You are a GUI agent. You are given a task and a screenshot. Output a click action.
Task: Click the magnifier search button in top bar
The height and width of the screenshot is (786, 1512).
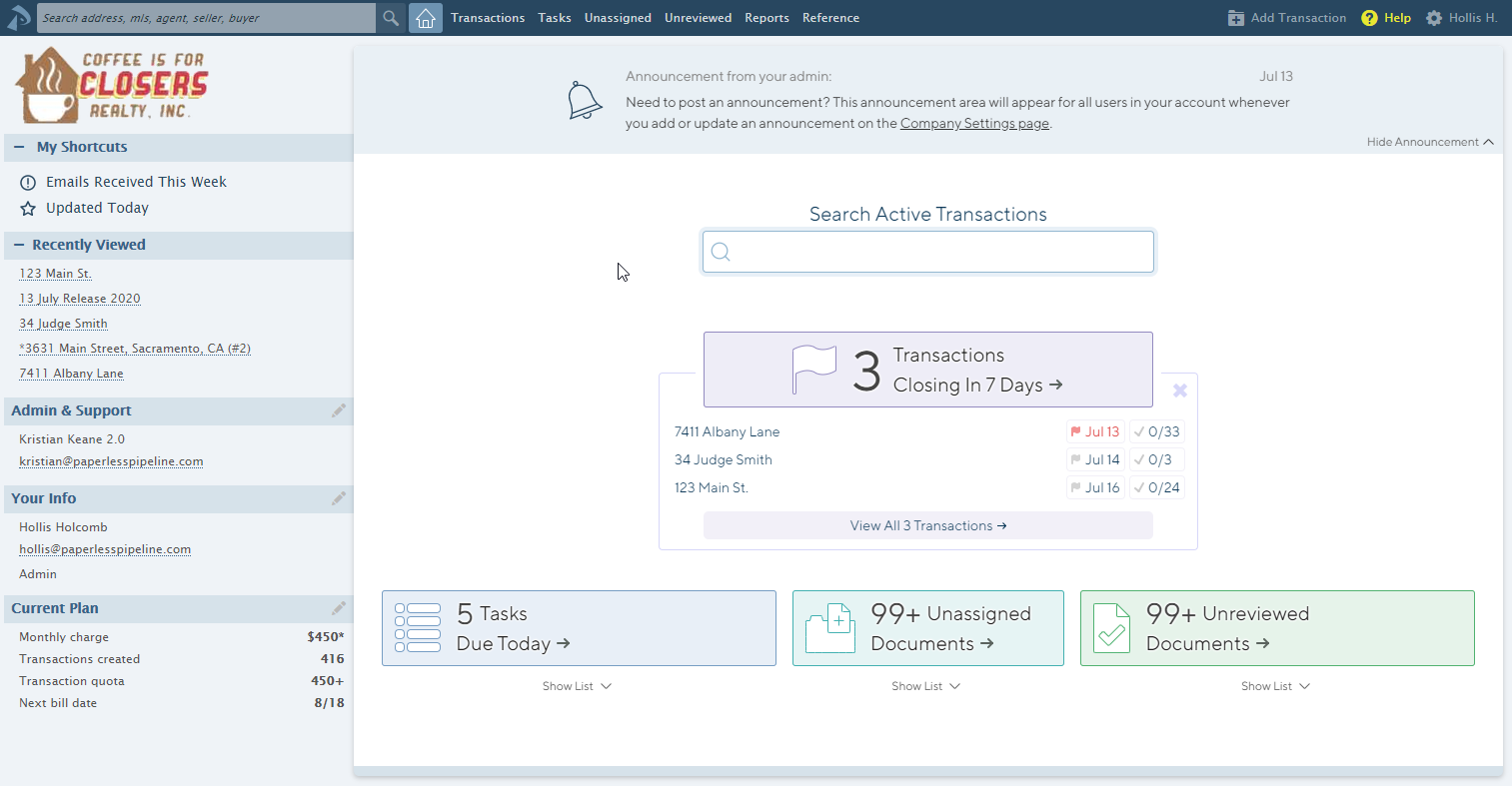tap(391, 18)
